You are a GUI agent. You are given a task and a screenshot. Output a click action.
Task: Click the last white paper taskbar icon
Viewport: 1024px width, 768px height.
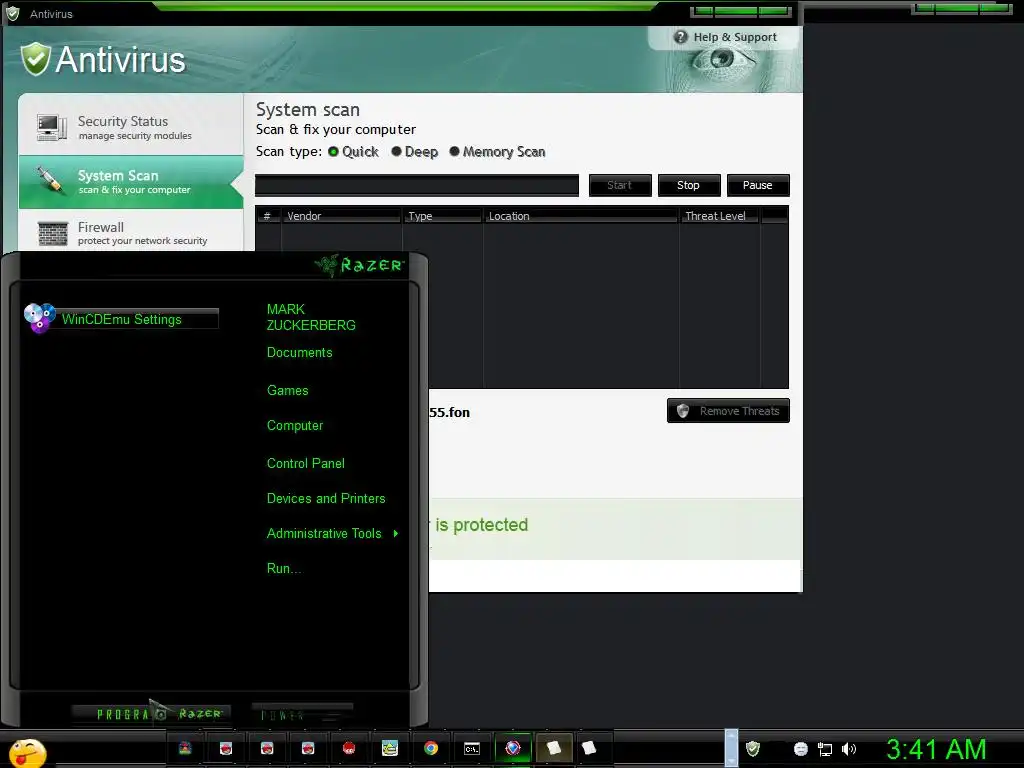(589, 748)
